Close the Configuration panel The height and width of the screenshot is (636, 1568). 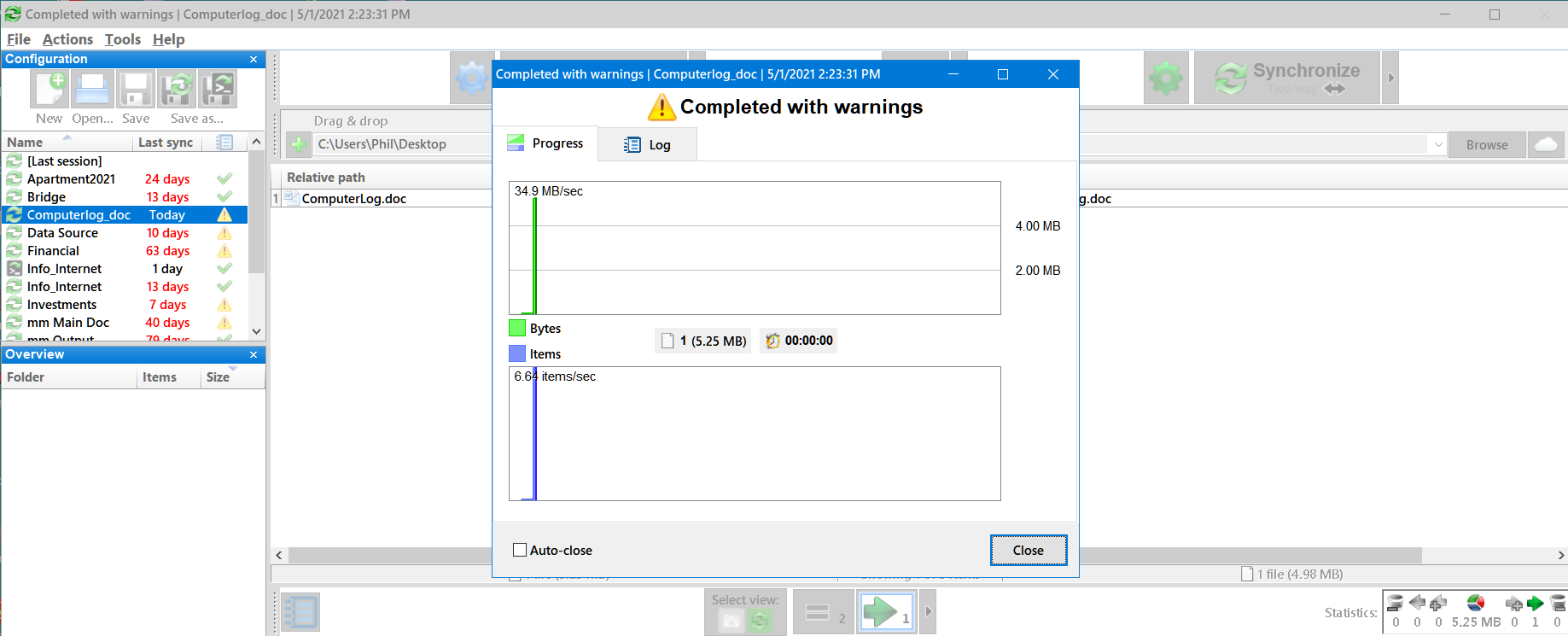coord(254,59)
